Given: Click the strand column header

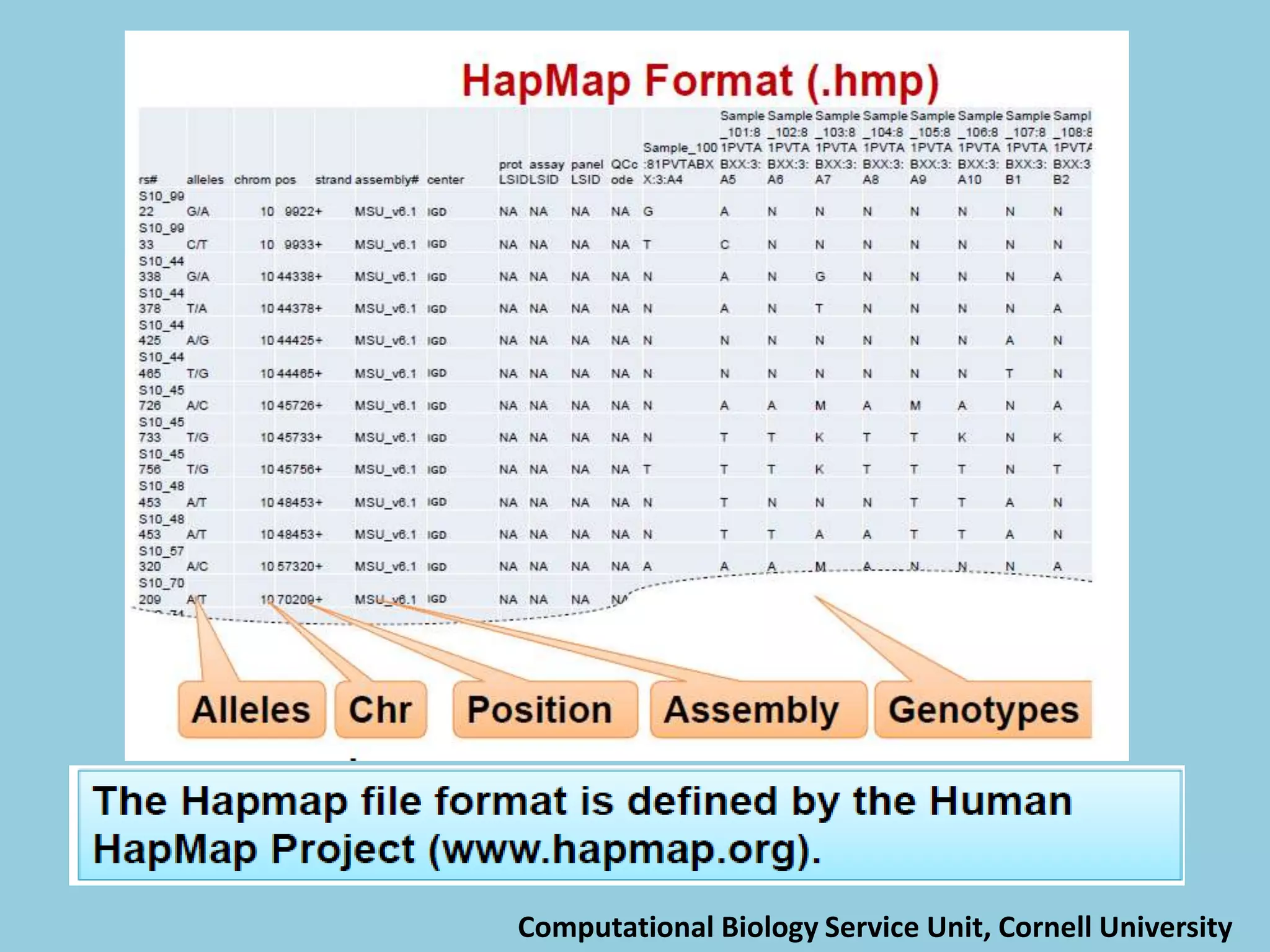Looking at the screenshot, I should [x=333, y=180].
